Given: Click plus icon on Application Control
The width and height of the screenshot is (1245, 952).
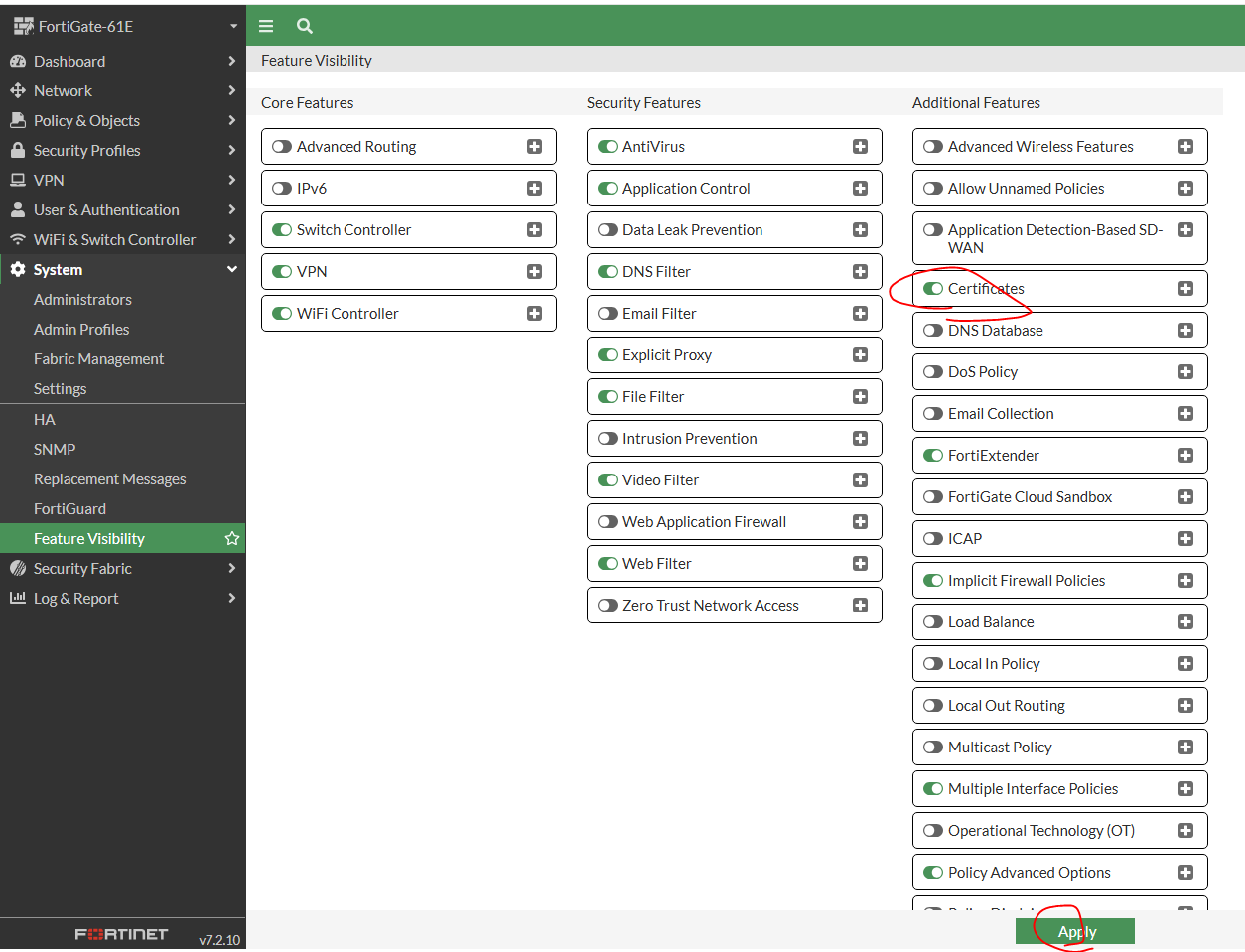Looking at the screenshot, I should click(x=860, y=188).
